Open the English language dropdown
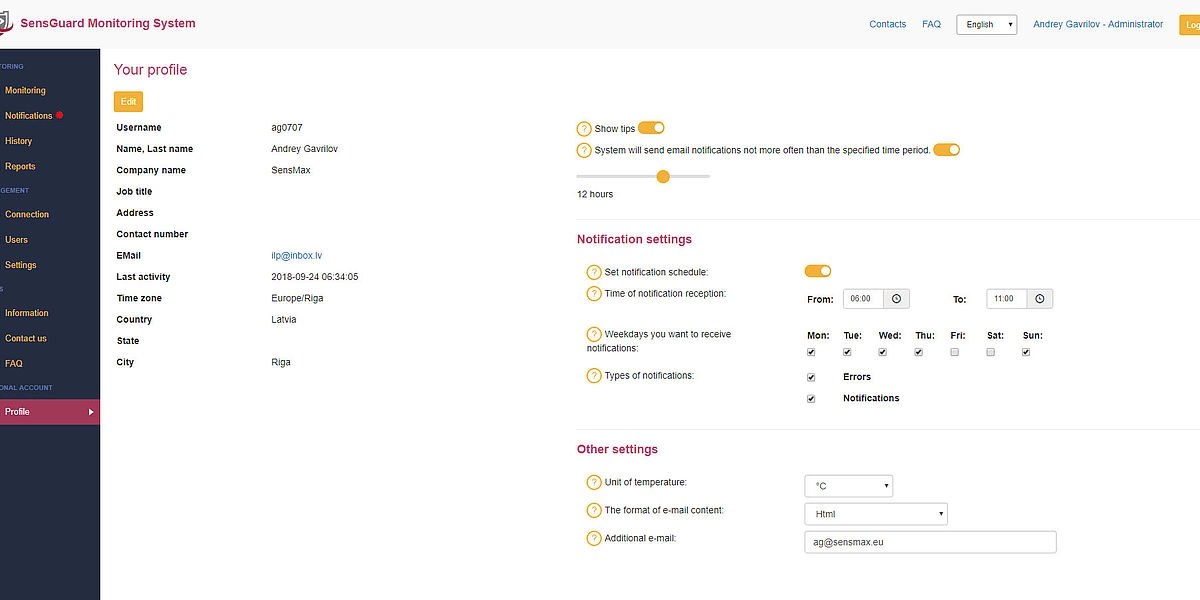The height and width of the screenshot is (600, 1200). click(986, 25)
